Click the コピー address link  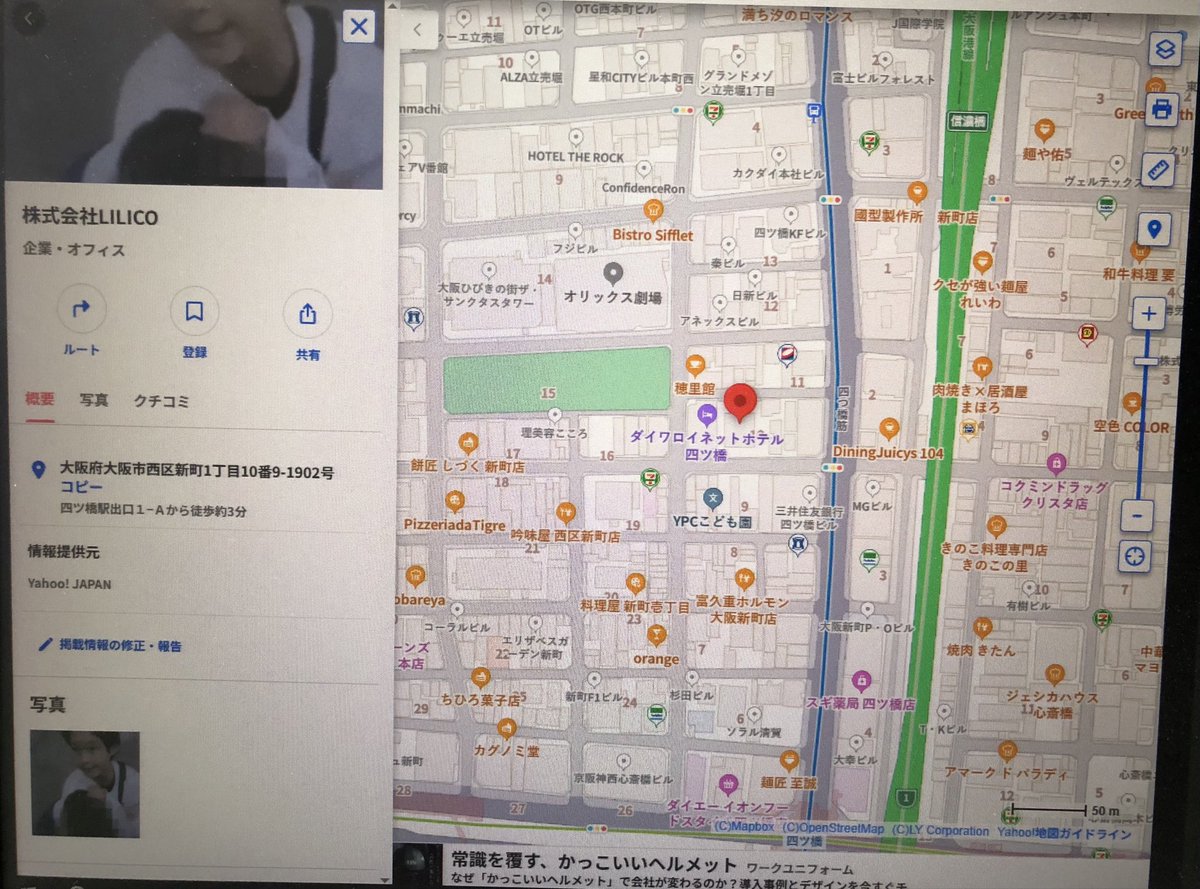tap(81, 488)
